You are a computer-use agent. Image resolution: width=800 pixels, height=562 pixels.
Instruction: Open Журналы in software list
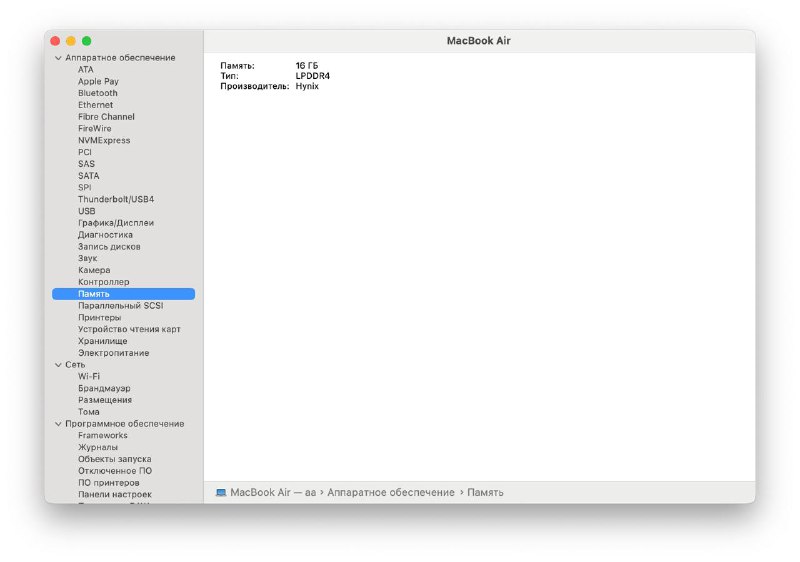97,447
